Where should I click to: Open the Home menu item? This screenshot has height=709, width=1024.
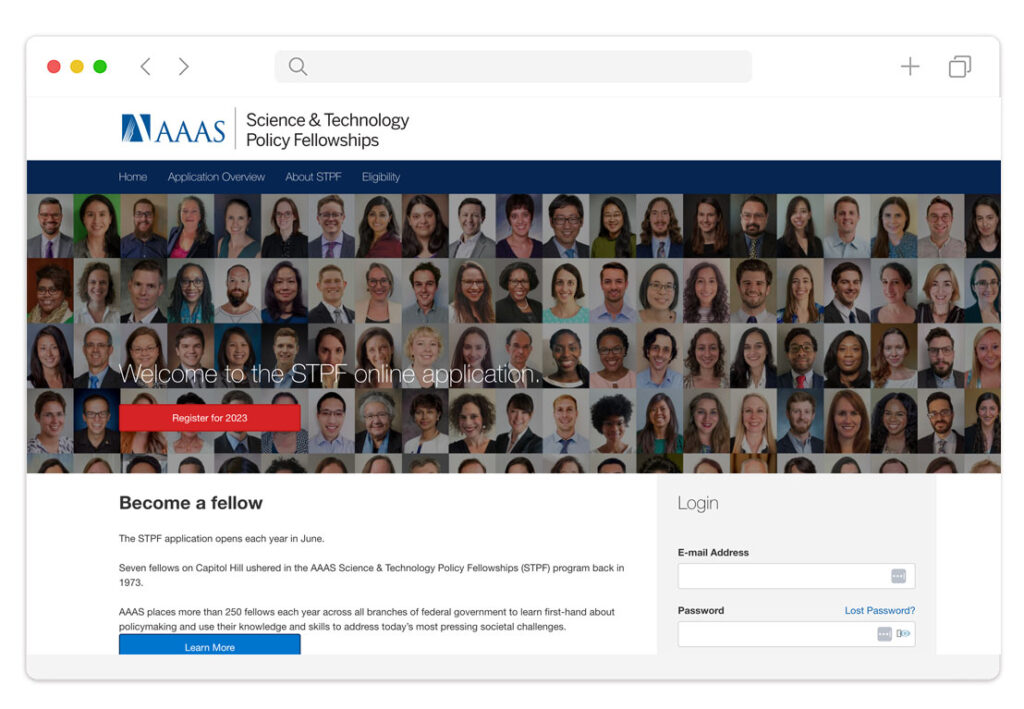point(133,177)
